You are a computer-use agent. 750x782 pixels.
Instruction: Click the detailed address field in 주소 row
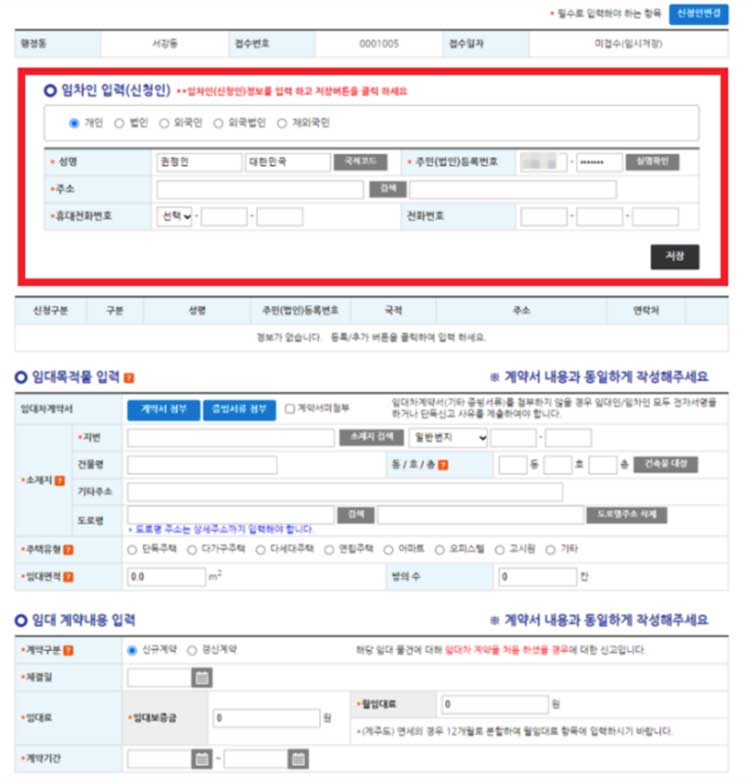(513, 190)
